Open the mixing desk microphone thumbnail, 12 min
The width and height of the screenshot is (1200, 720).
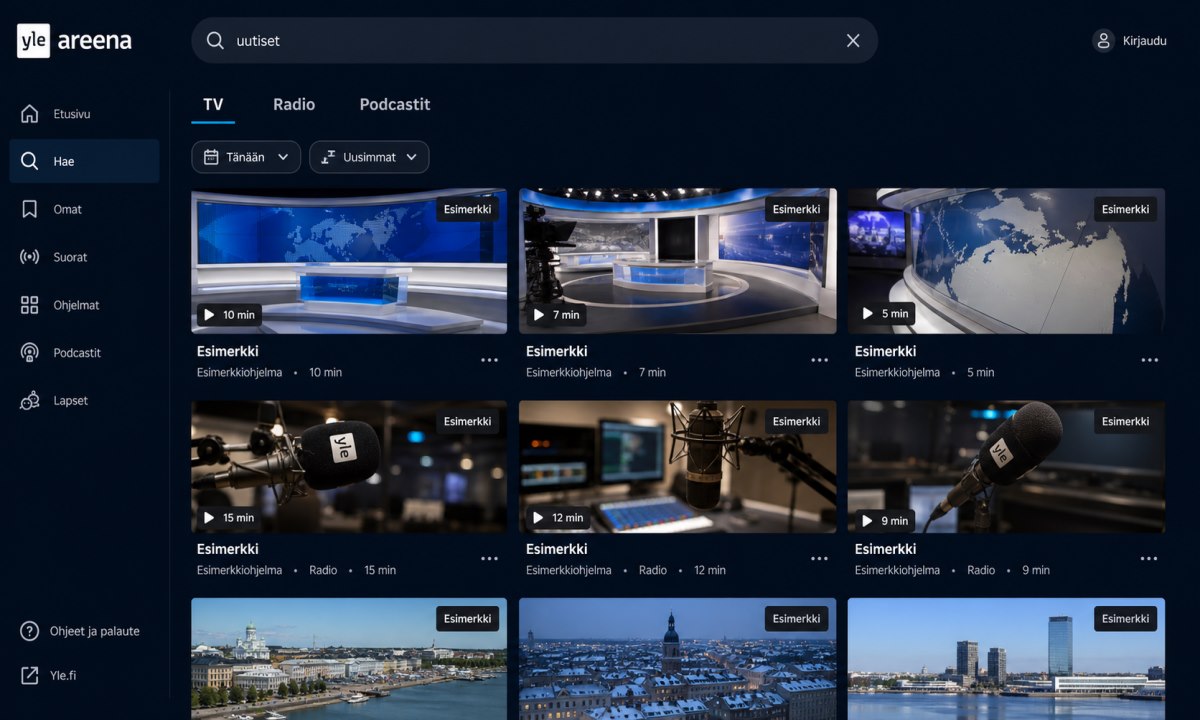tap(678, 467)
